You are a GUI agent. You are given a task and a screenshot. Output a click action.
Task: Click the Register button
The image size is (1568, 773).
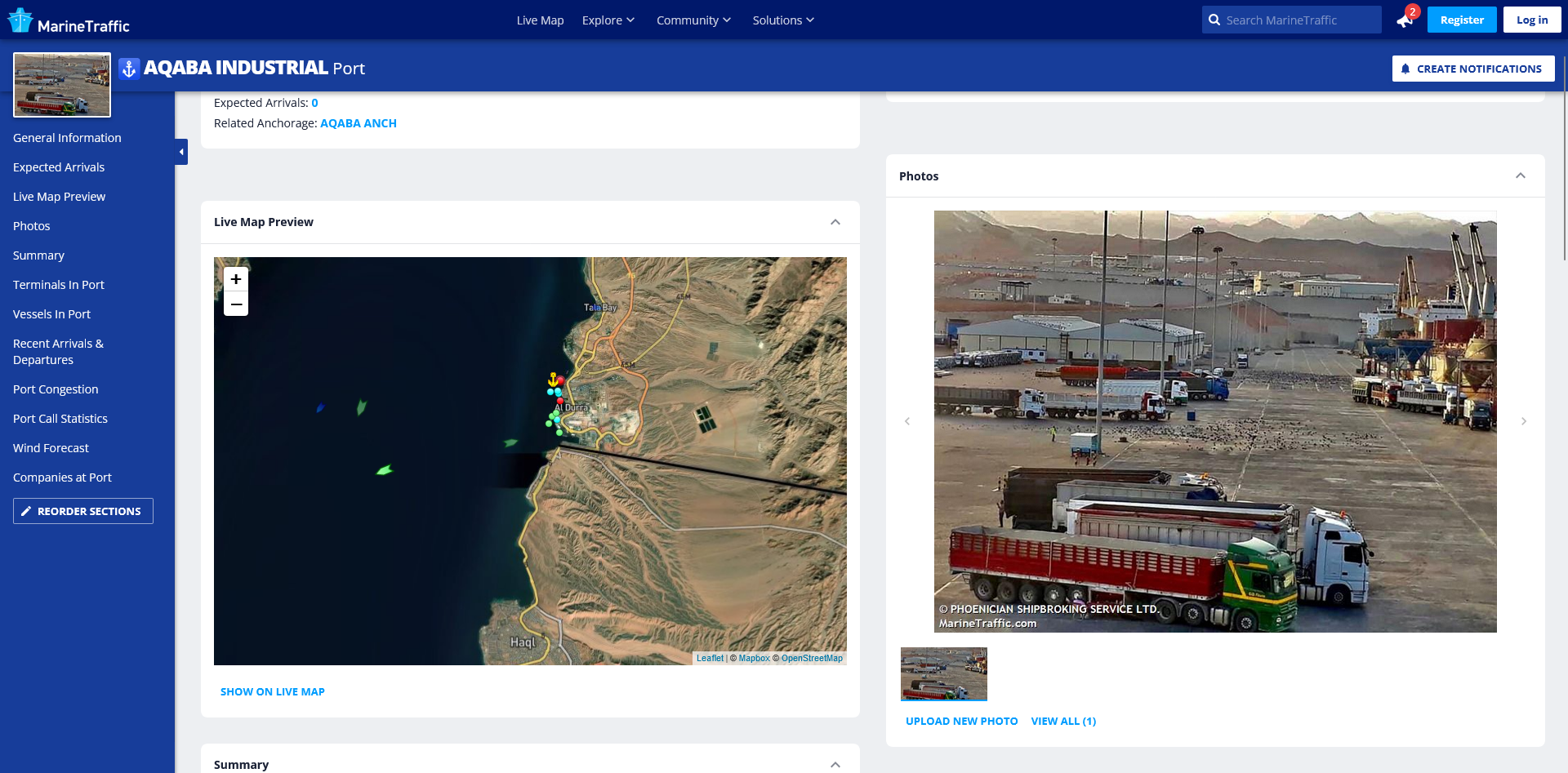coord(1462,20)
